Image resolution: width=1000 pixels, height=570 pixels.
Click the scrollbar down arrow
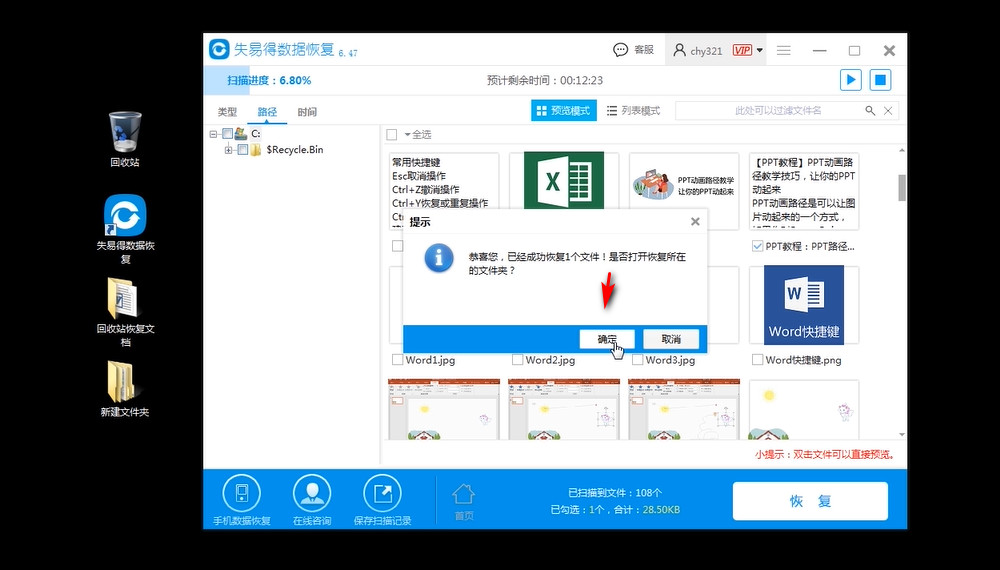[x=902, y=434]
